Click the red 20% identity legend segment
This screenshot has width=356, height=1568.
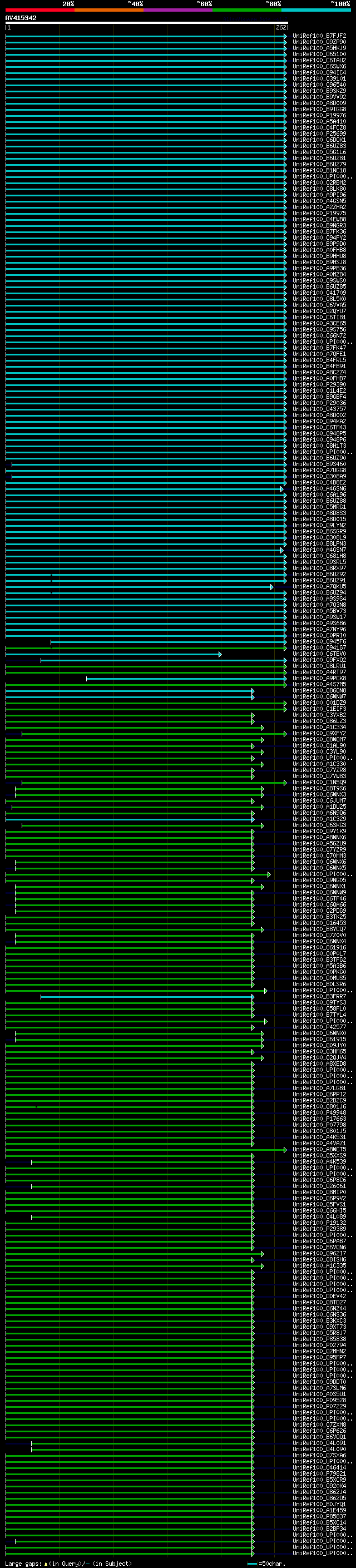40,10
